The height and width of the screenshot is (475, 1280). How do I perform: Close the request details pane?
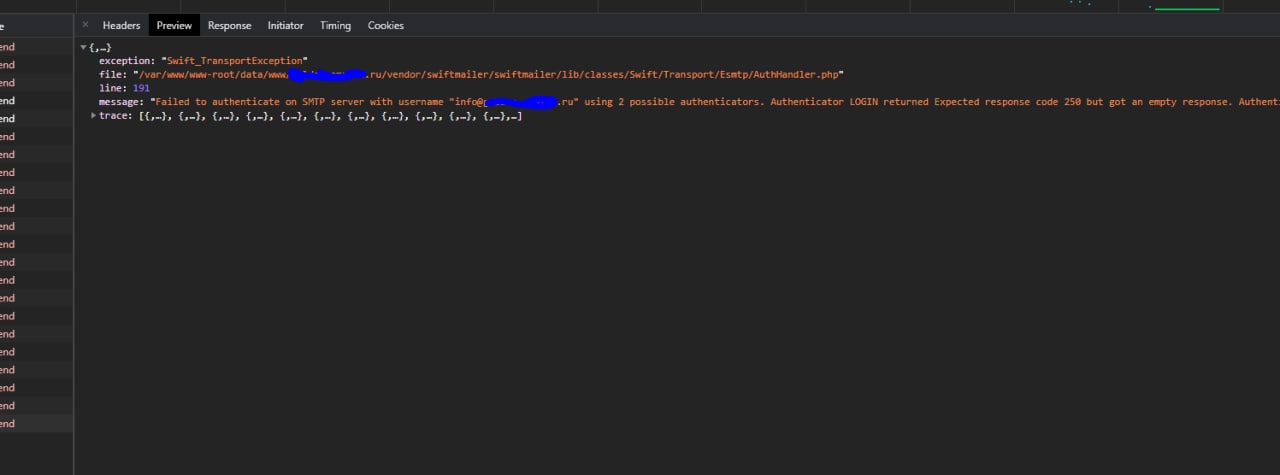[x=85, y=25]
